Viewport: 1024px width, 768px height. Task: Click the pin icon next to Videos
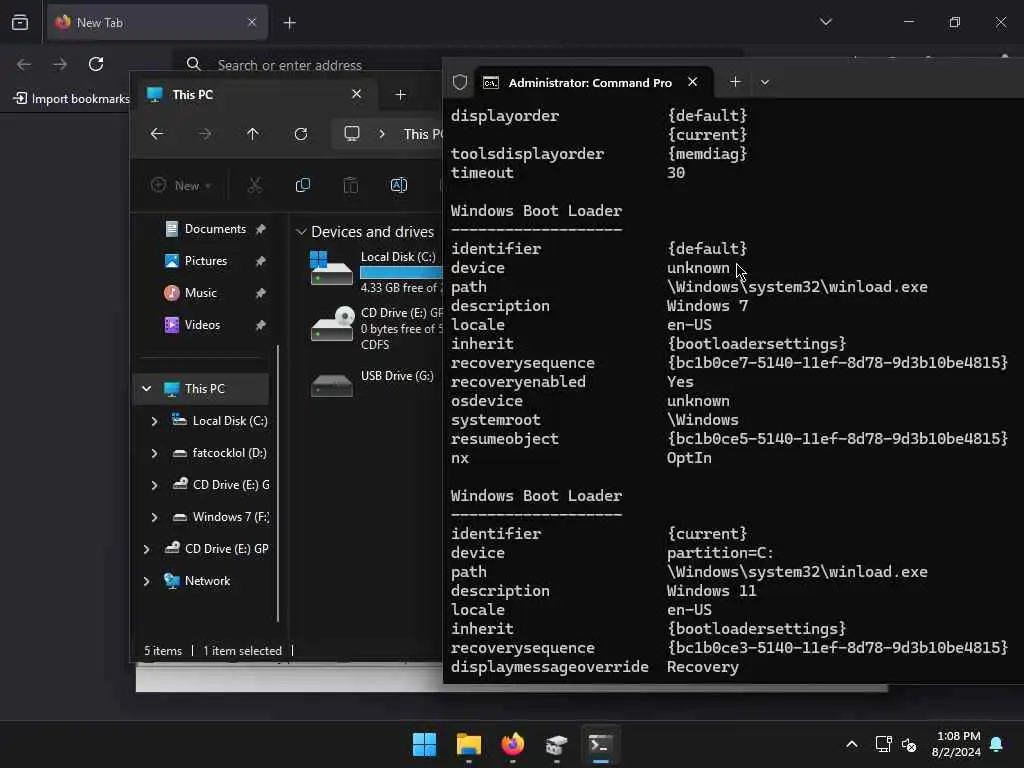point(261,325)
